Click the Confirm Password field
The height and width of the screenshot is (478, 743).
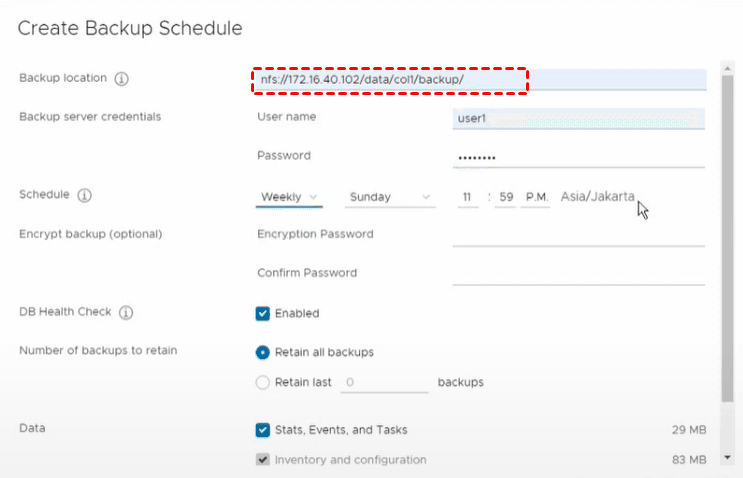(x=578, y=274)
